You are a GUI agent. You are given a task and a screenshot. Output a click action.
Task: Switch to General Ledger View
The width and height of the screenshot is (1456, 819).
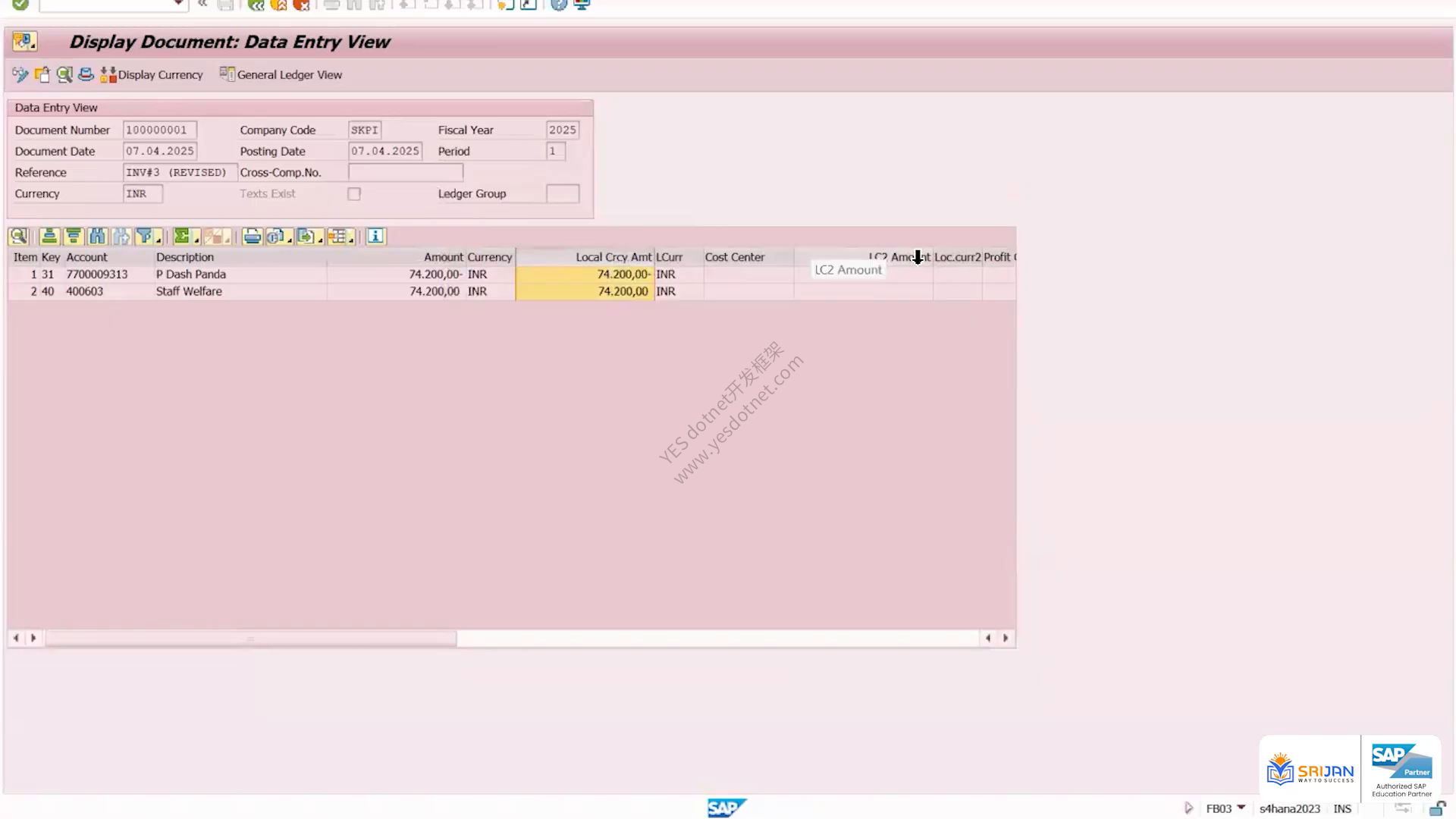tap(281, 74)
